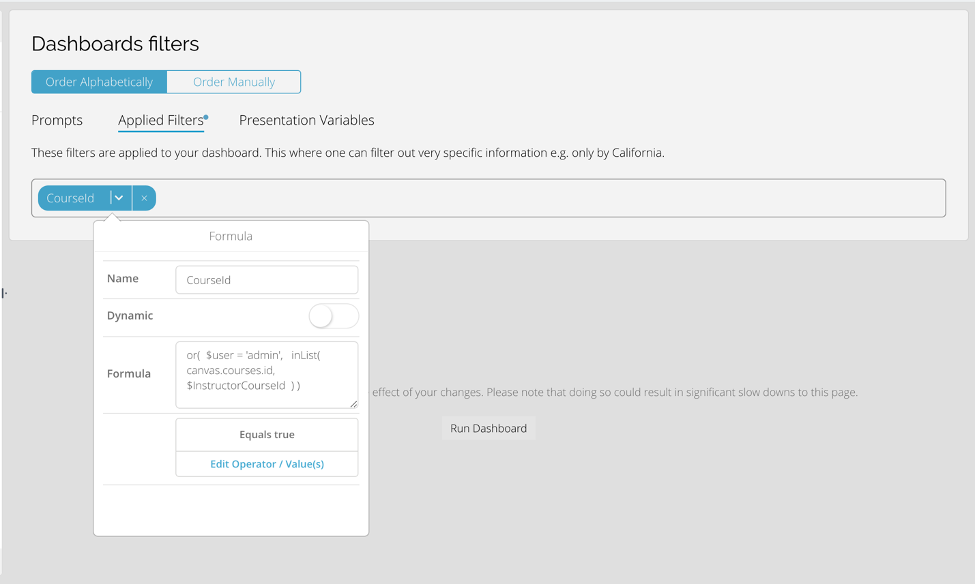977x585 pixels.
Task: Click the Equals true operator box
Action: tap(267, 435)
